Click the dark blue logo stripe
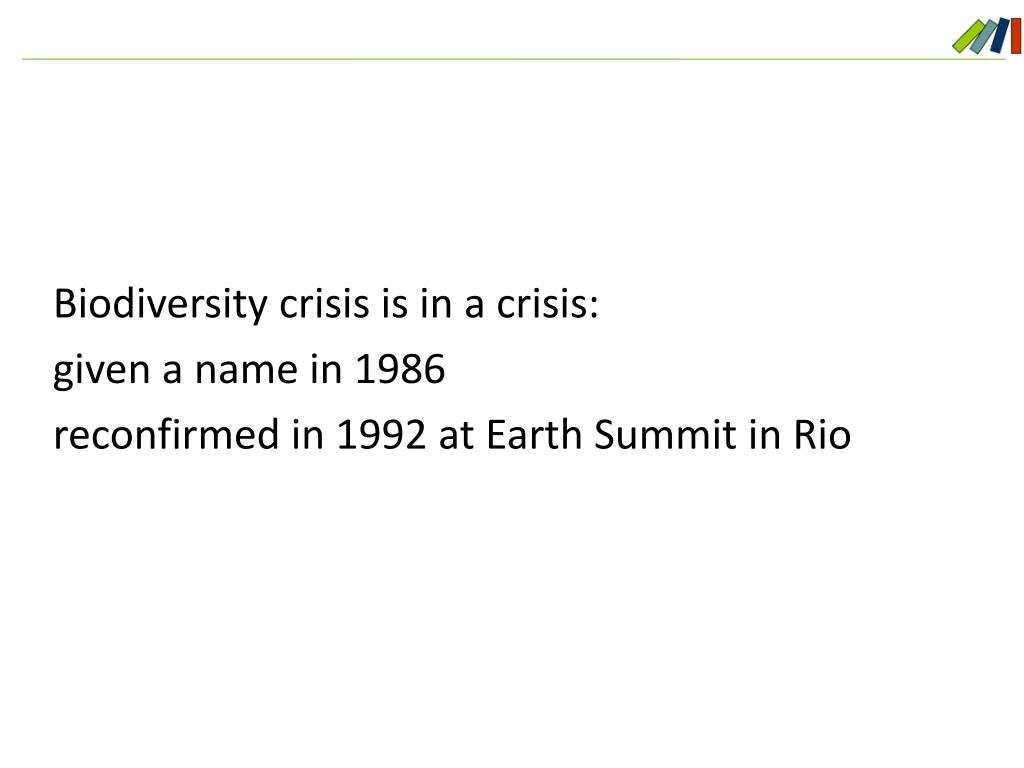Screen dimensions: 1024x768 [1000, 35]
